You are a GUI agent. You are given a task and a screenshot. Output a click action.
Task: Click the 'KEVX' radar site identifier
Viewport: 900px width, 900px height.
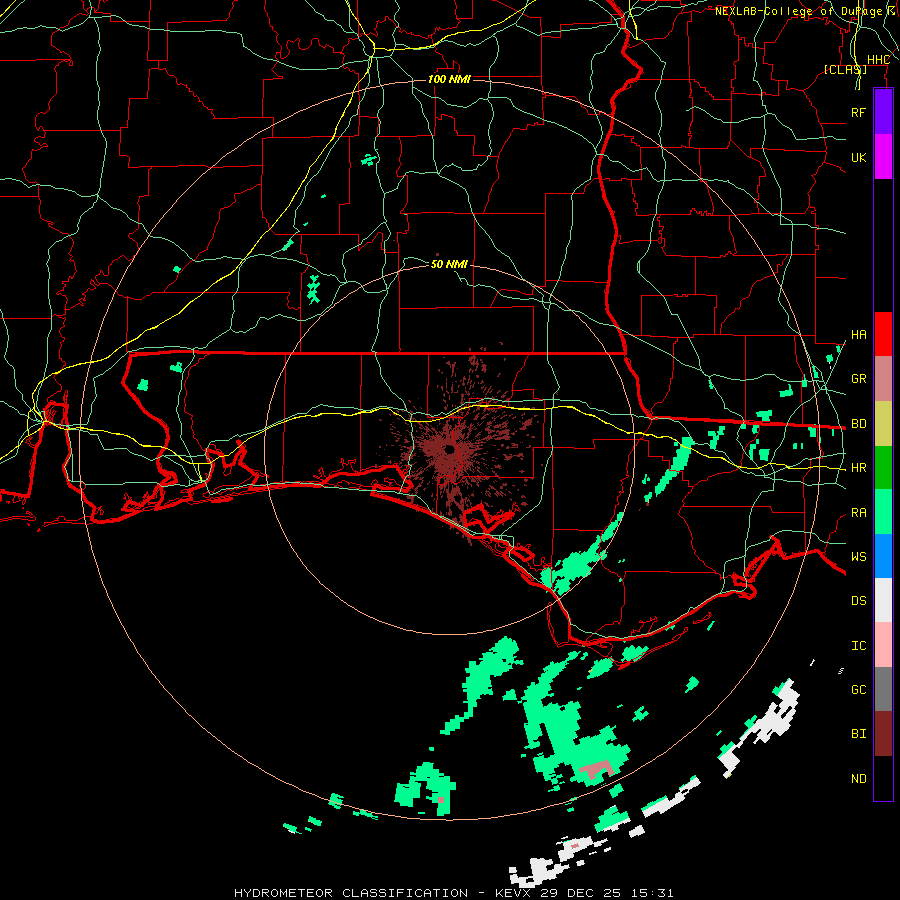pyautogui.click(x=513, y=893)
